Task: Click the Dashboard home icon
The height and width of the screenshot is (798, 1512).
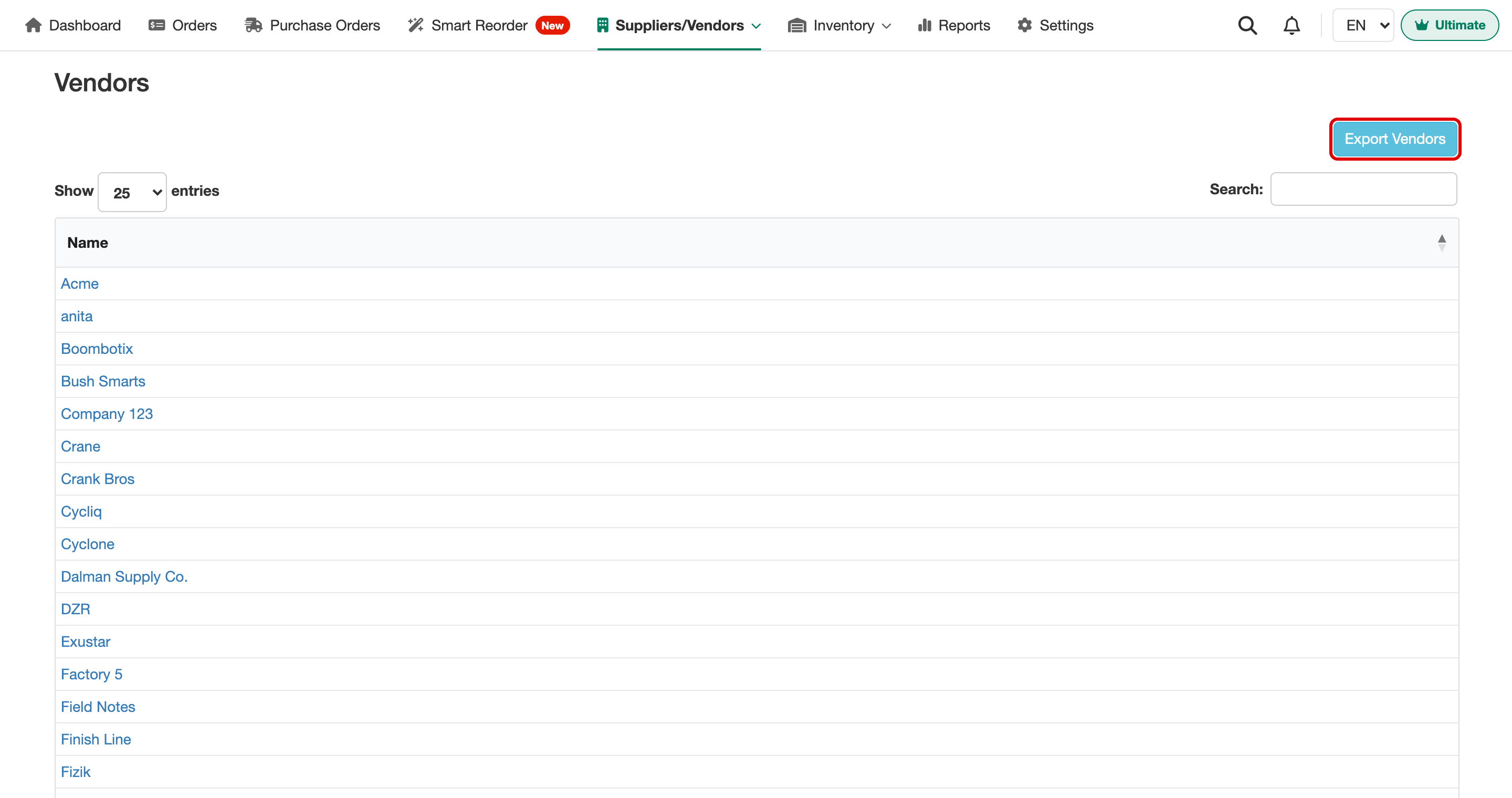Action: click(x=34, y=25)
